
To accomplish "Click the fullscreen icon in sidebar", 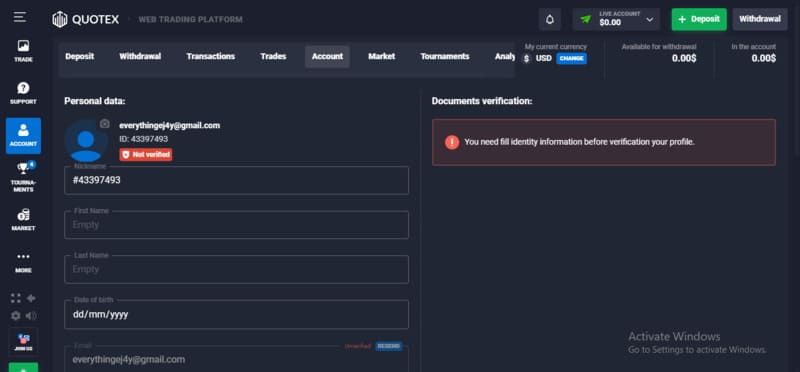I will (x=16, y=298).
